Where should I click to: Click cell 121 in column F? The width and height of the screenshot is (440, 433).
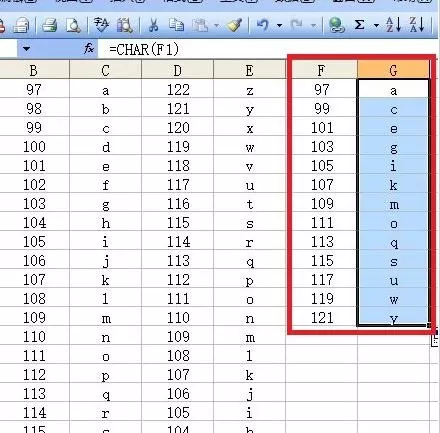pos(322,317)
